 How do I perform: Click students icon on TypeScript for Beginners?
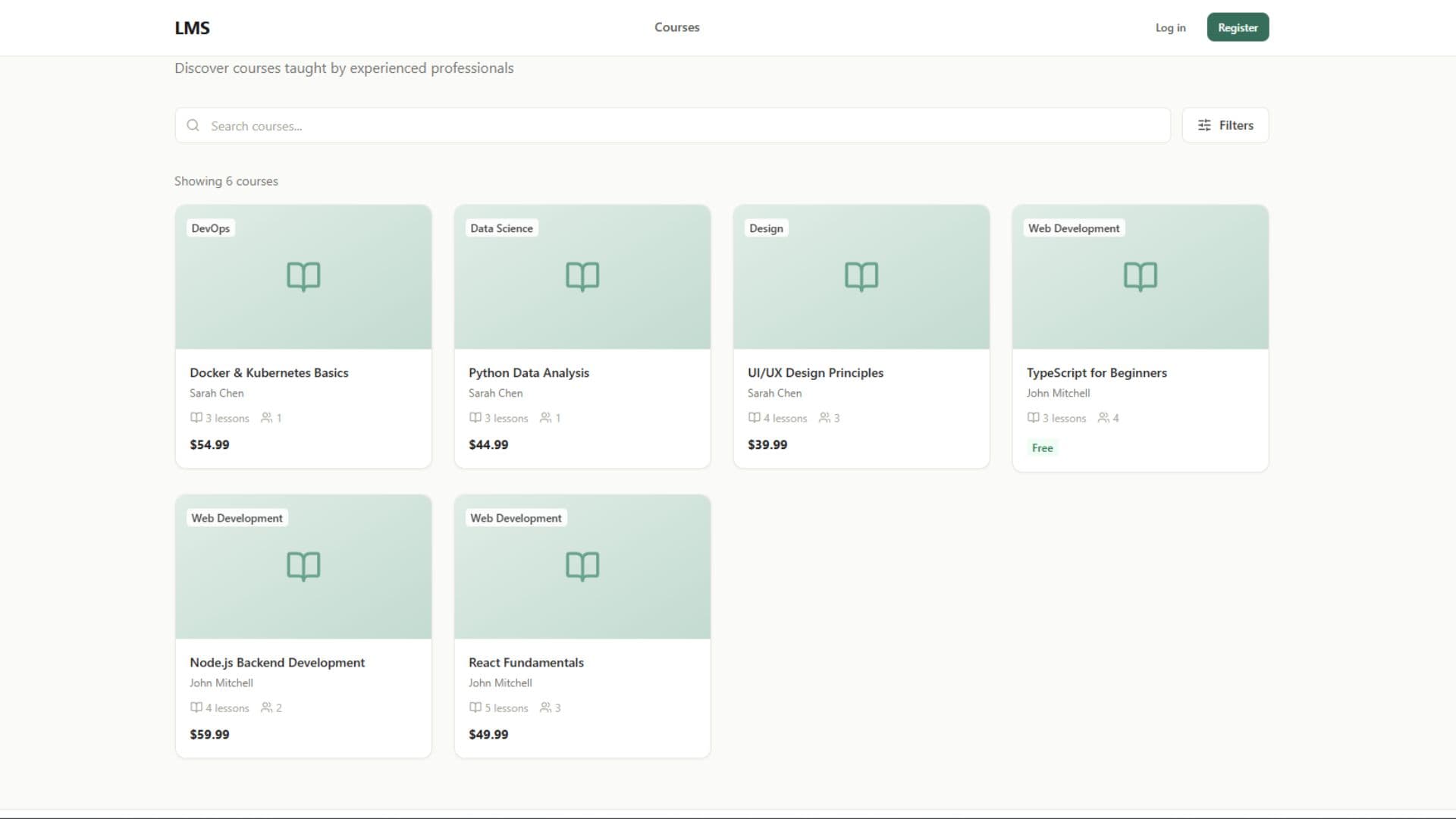1103,418
